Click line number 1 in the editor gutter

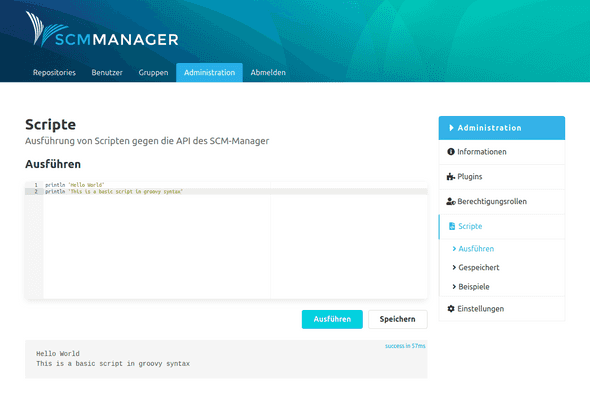[x=36, y=185]
